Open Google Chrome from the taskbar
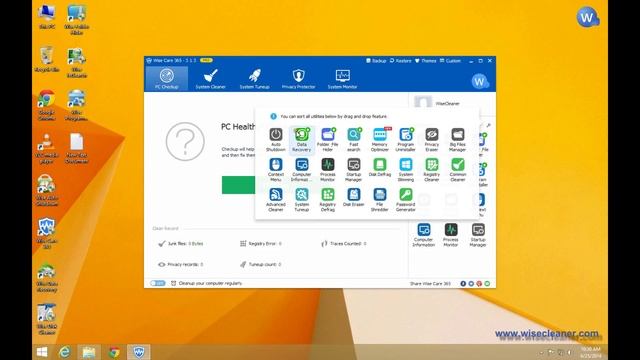This screenshot has height=360, width=640. tap(114, 352)
